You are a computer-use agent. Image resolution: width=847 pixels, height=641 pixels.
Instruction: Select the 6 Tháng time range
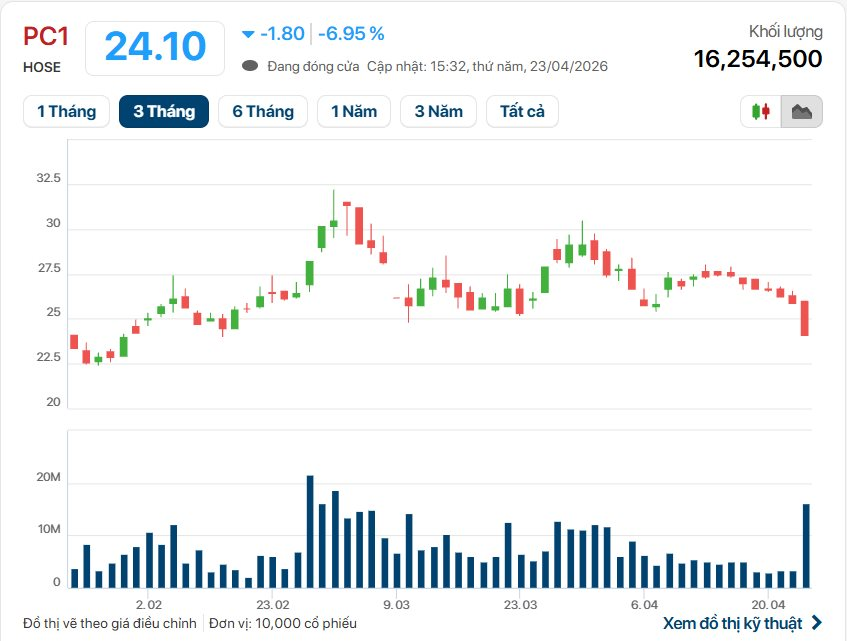click(x=263, y=111)
